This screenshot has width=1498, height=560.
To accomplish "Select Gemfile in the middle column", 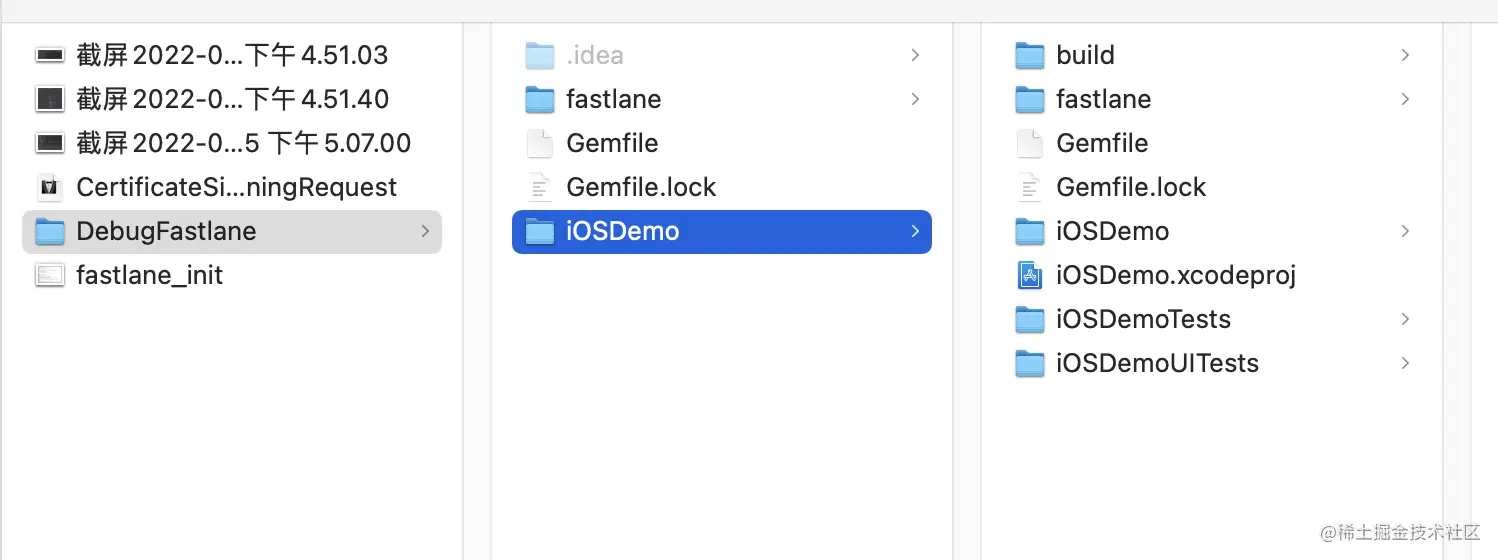I will point(612,143).
